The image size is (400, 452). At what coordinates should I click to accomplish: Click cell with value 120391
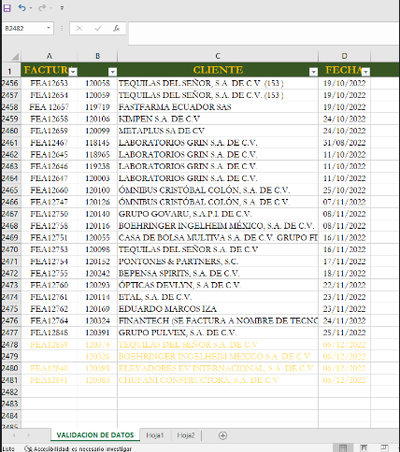coord(98,333)
